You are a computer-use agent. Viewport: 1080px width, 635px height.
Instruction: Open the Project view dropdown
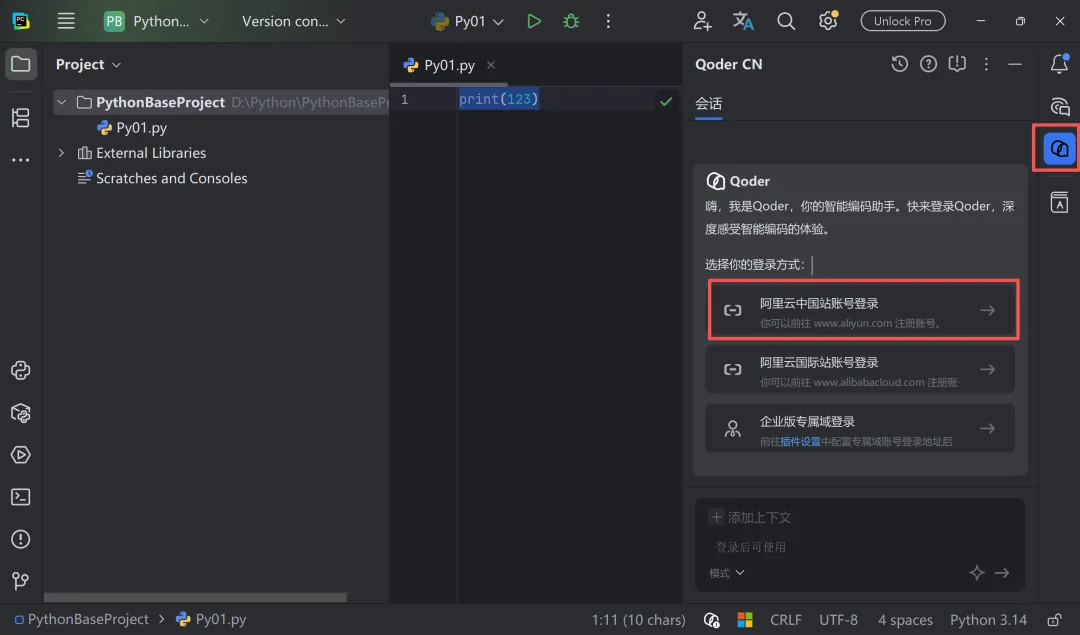pyautogui.click(x=88, y=65)
